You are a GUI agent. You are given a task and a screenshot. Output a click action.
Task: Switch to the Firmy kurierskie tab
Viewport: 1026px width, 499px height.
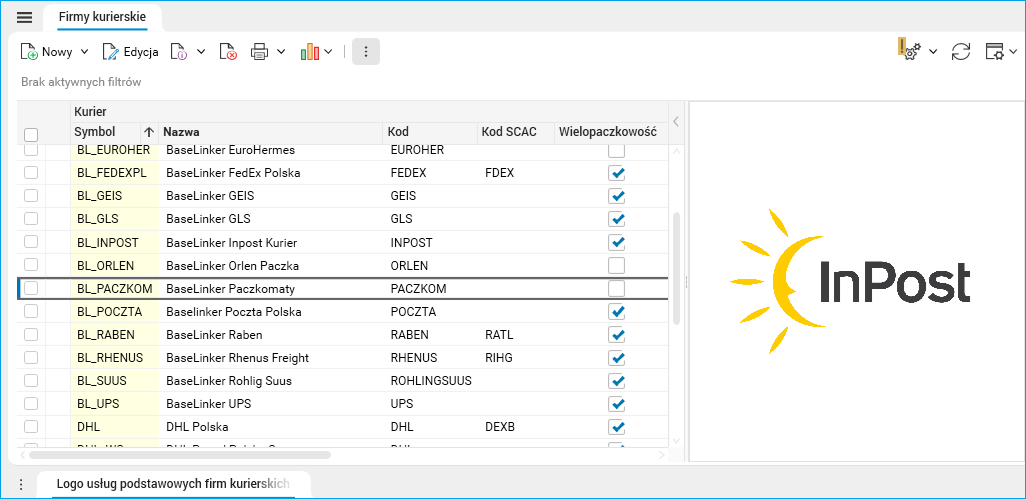tap(102, 17)
